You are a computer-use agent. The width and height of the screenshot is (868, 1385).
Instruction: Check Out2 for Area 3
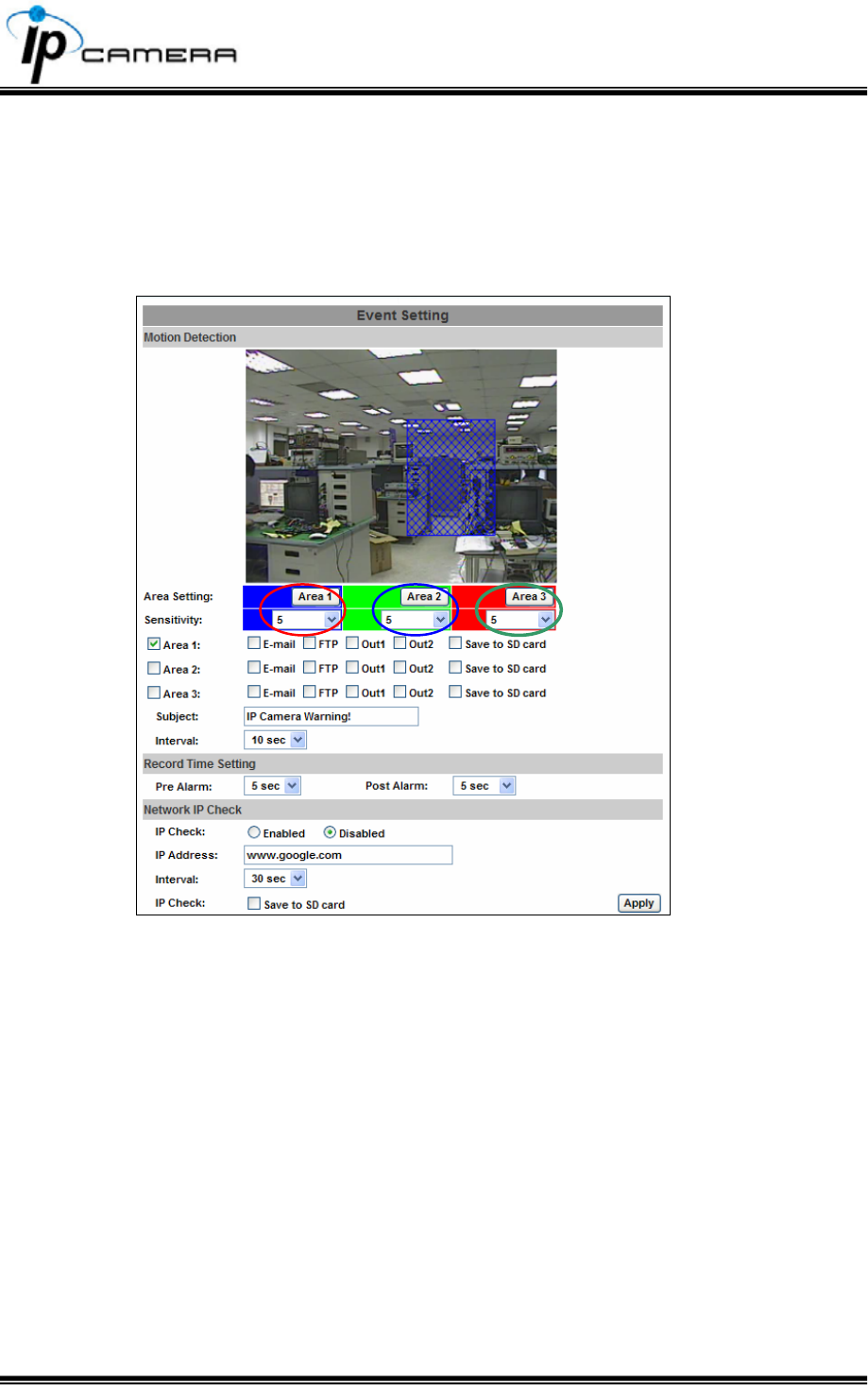click(x=400, y=692)
